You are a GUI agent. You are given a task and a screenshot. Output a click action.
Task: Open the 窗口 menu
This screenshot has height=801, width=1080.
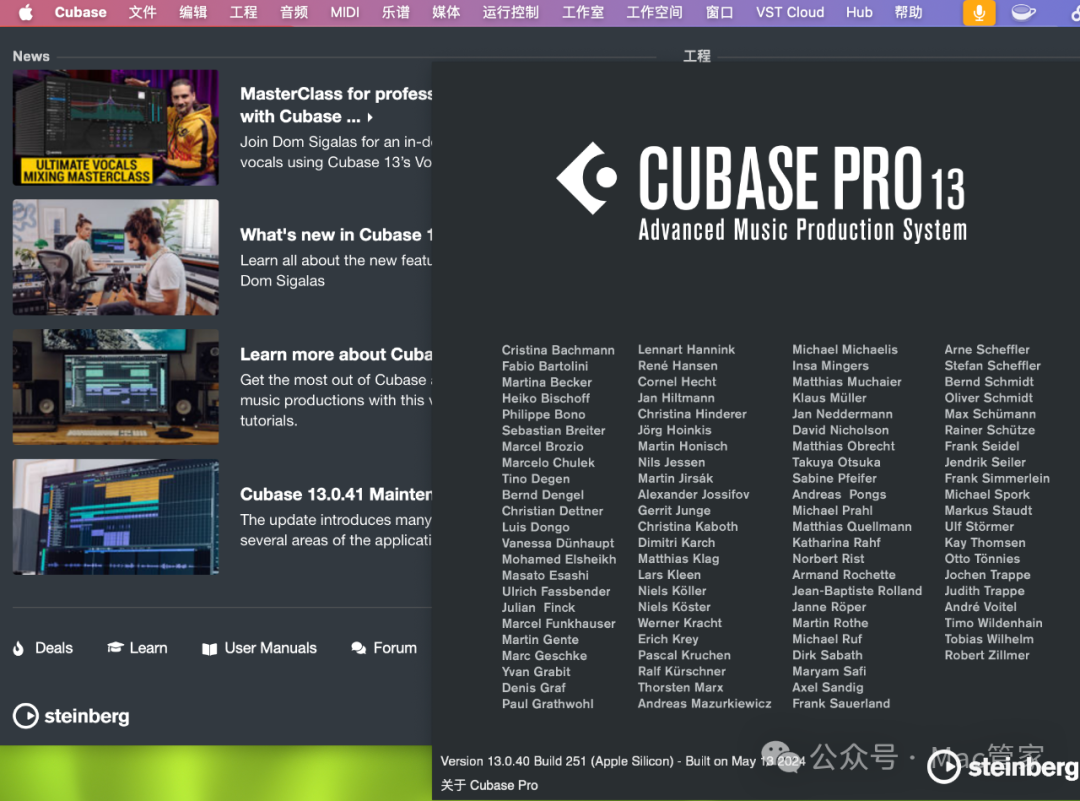[x=719, y=12]
